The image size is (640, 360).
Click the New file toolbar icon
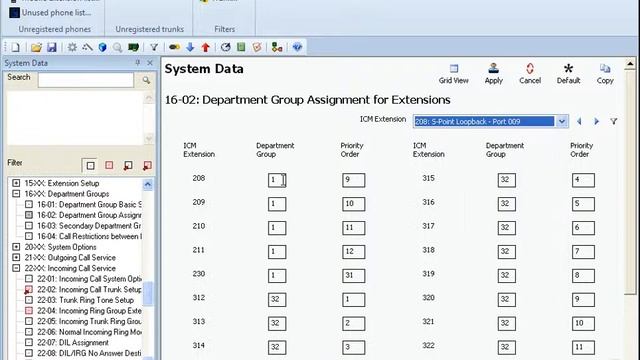coord(16,47)
